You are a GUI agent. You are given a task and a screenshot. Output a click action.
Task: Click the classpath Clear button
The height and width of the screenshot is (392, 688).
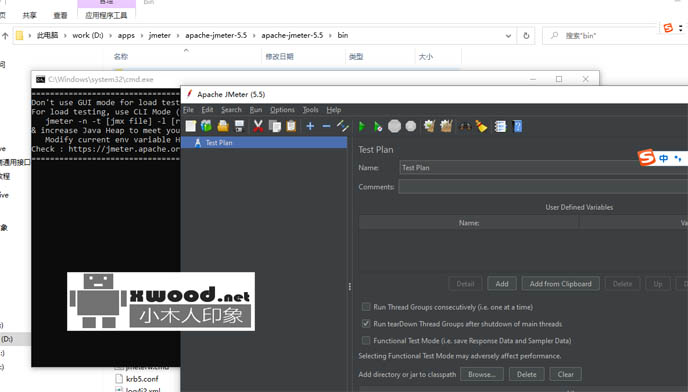(x=566, y=374)
